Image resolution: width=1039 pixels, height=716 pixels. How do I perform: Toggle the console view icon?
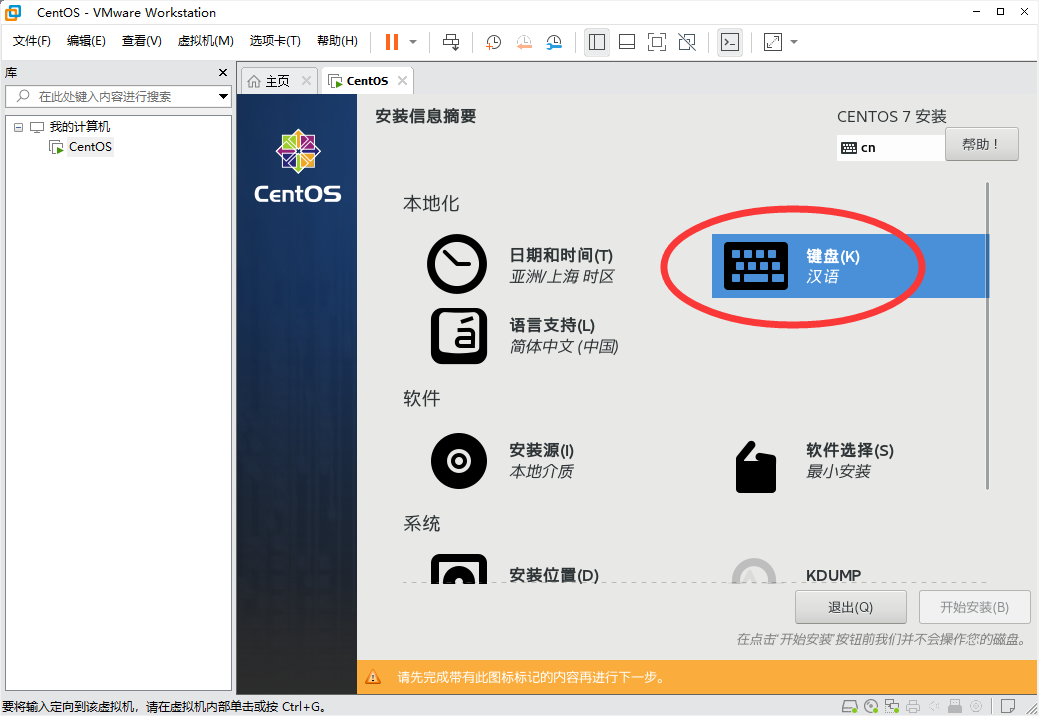pos(730,42)
